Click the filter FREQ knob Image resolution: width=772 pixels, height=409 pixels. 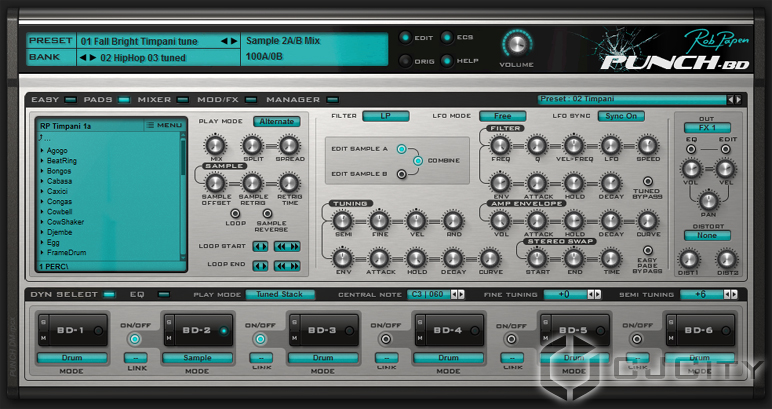(x=500, y=145)
